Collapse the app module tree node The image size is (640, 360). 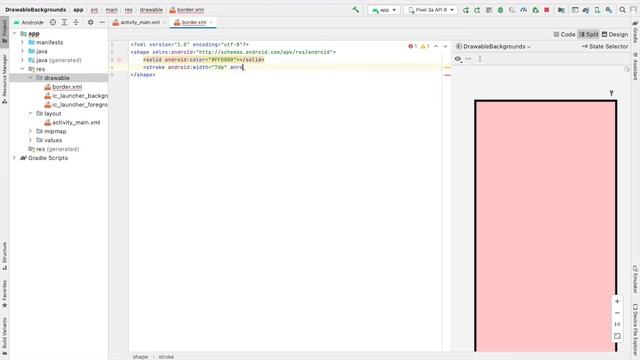(15, 33)
